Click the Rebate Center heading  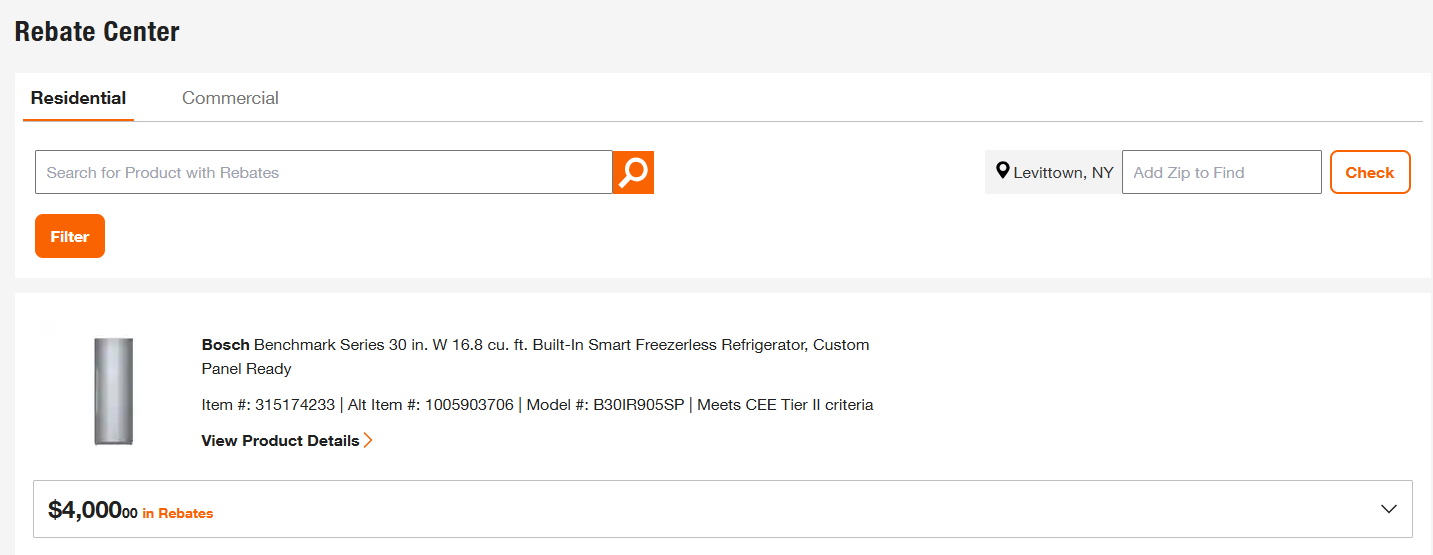tap(97, 31)
